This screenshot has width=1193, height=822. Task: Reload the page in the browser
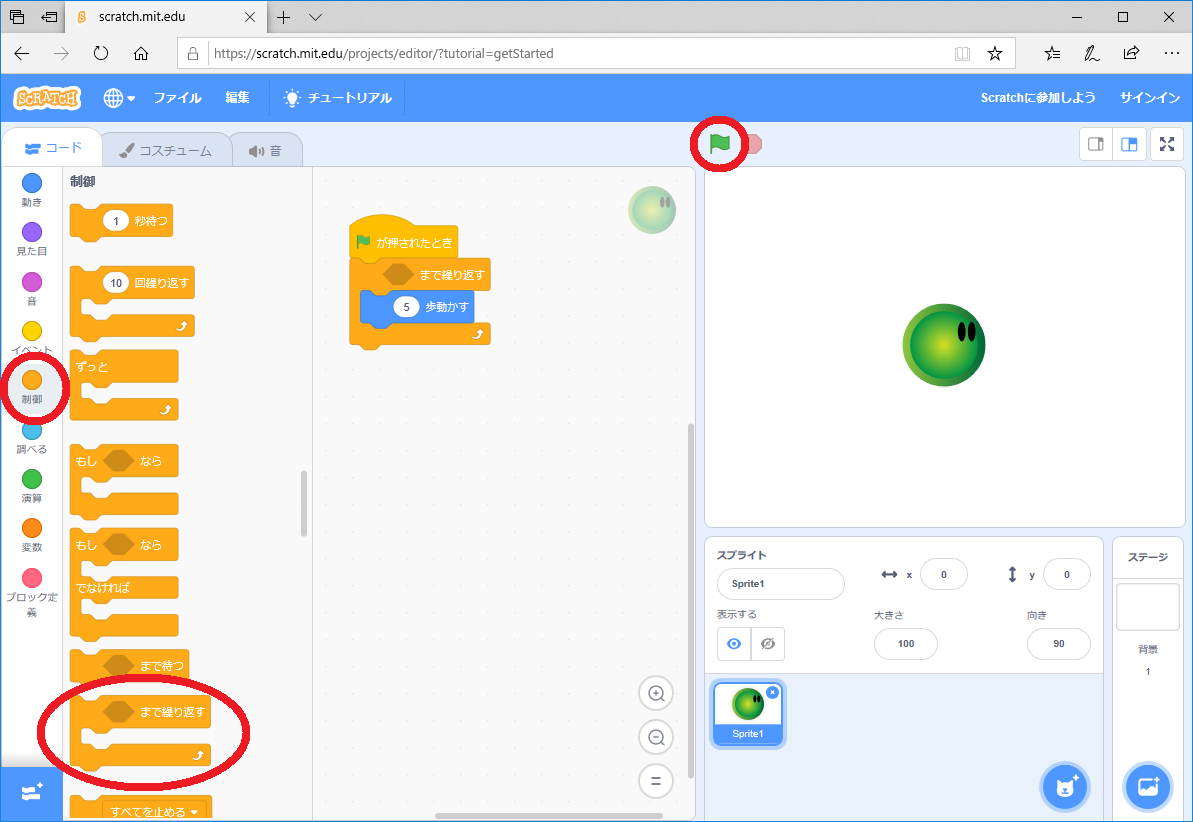[x=101, y=53]
